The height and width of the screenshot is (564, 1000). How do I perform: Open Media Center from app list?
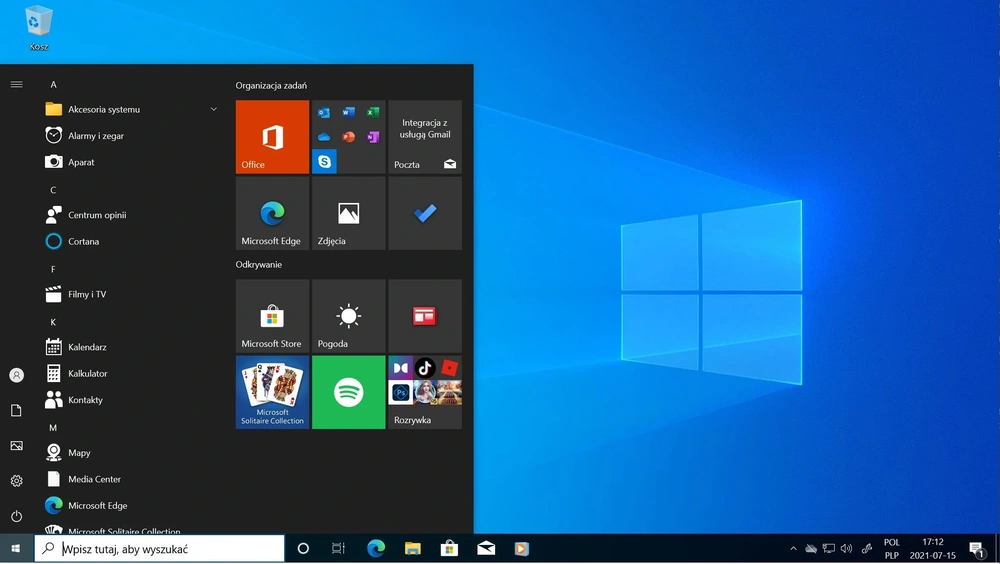coord(132,479)
